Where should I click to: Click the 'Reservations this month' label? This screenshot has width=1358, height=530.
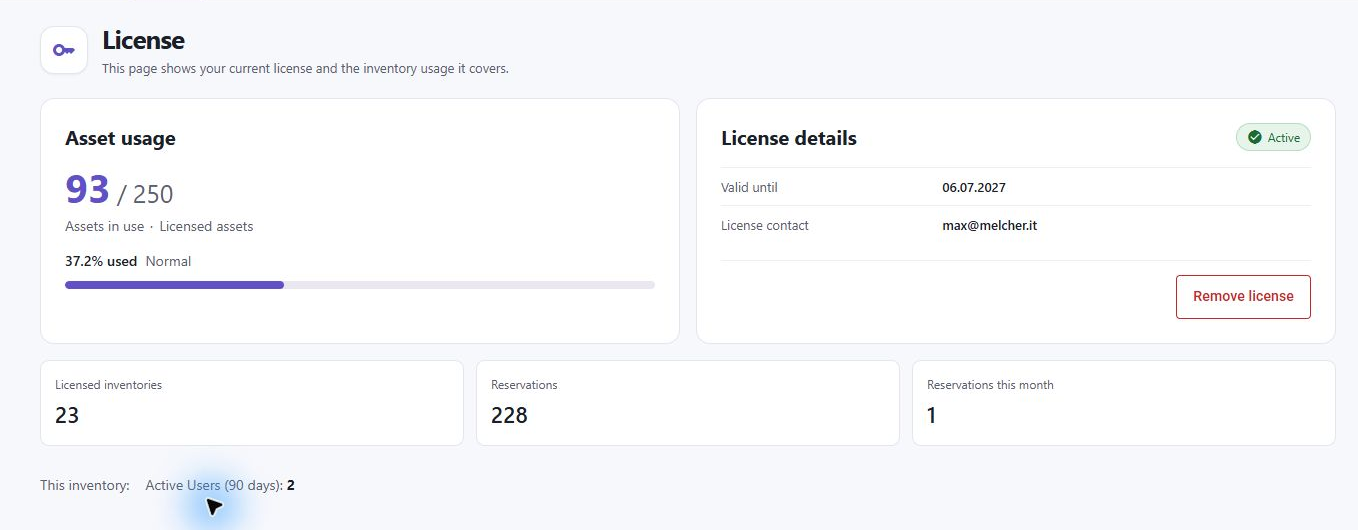990,384
